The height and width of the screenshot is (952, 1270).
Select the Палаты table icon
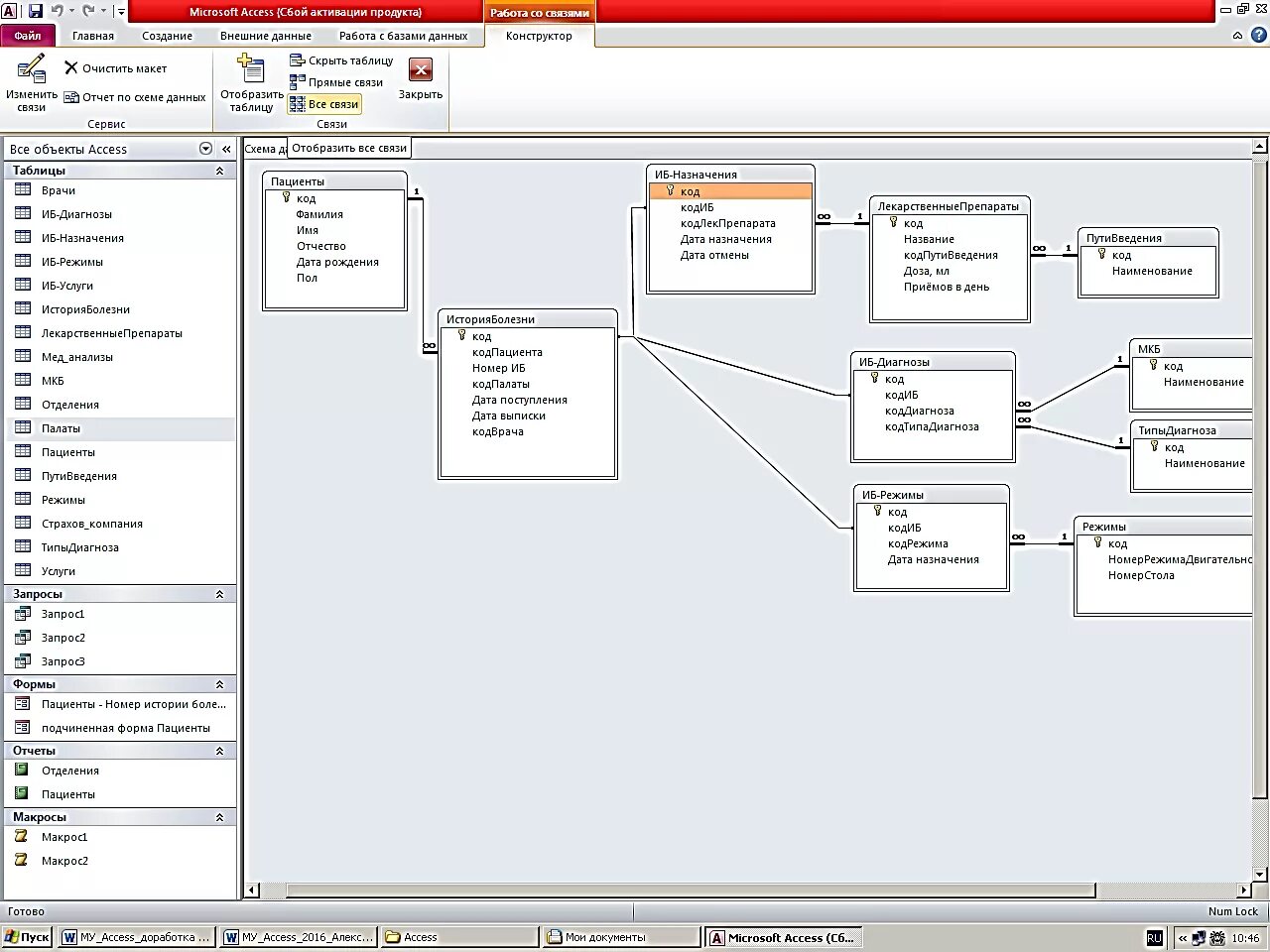[x=23, y=428]
